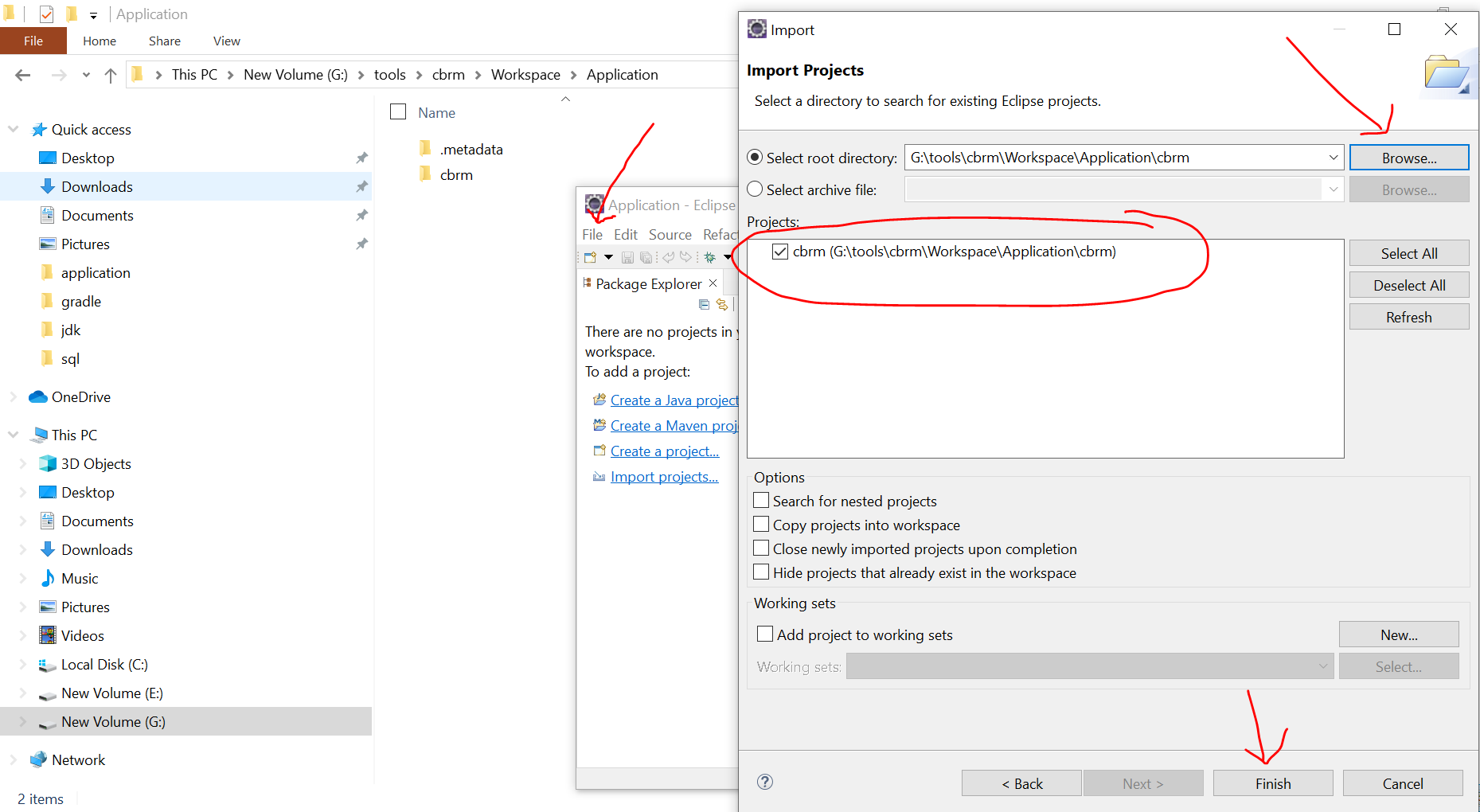Click the Redo arrow icon in Eclipse toolbar

(x=685, y=257)
